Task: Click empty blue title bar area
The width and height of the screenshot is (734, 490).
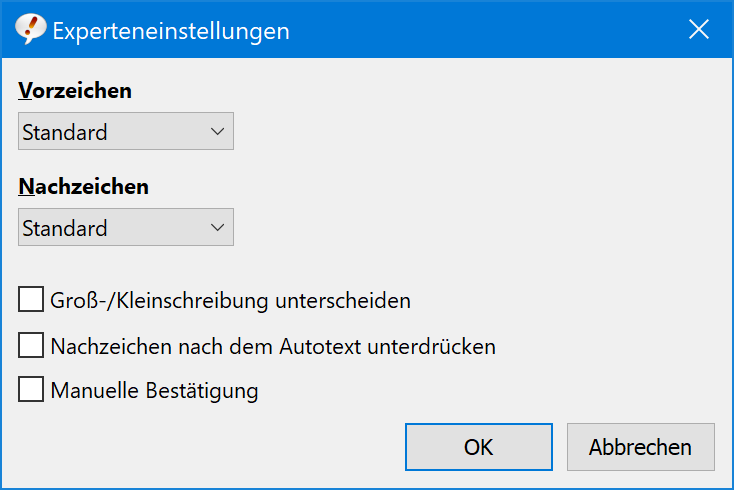Action: pyautogui.click(x=487, y=29)
